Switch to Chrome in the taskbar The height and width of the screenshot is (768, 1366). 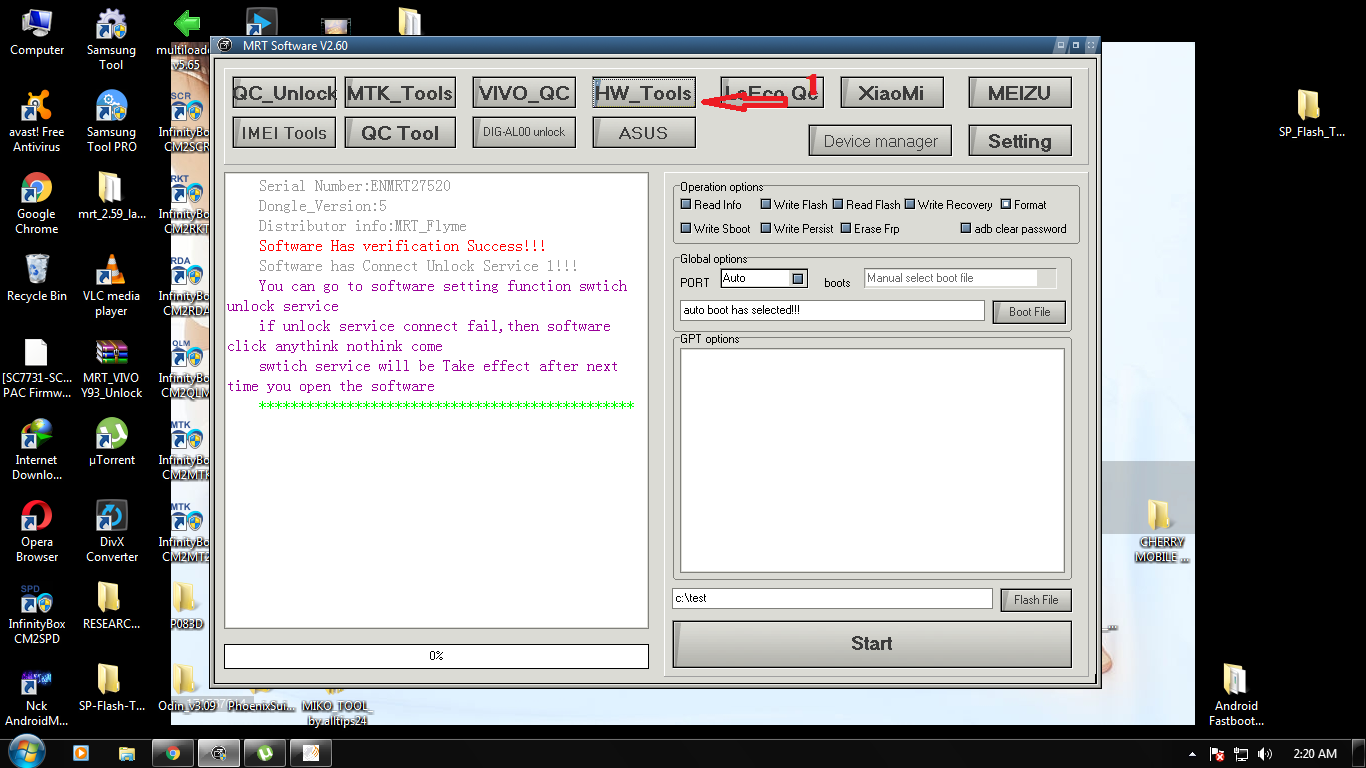pos(173,753)
